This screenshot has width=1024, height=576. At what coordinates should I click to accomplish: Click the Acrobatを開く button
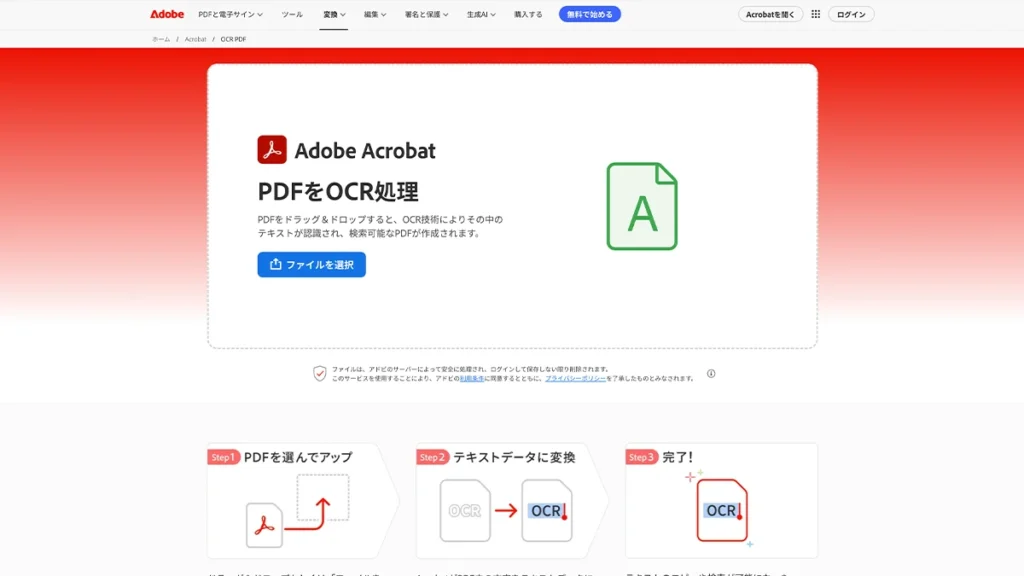coord(771,14)
